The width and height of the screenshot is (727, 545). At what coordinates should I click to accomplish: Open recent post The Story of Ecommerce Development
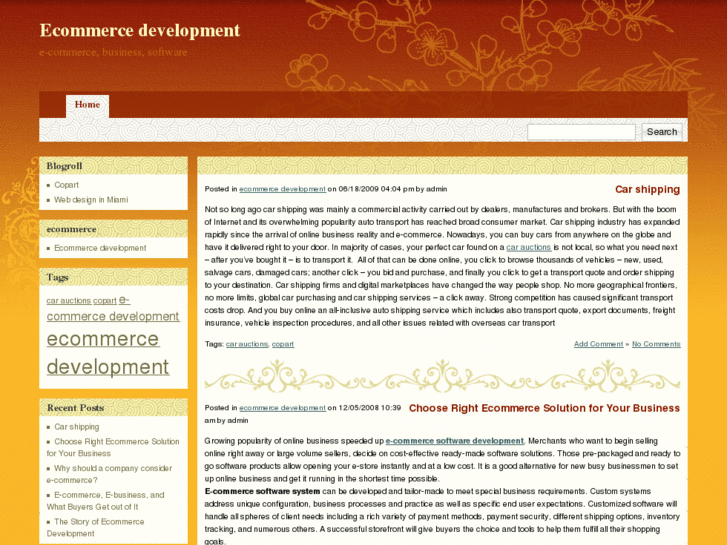(96, 528)
